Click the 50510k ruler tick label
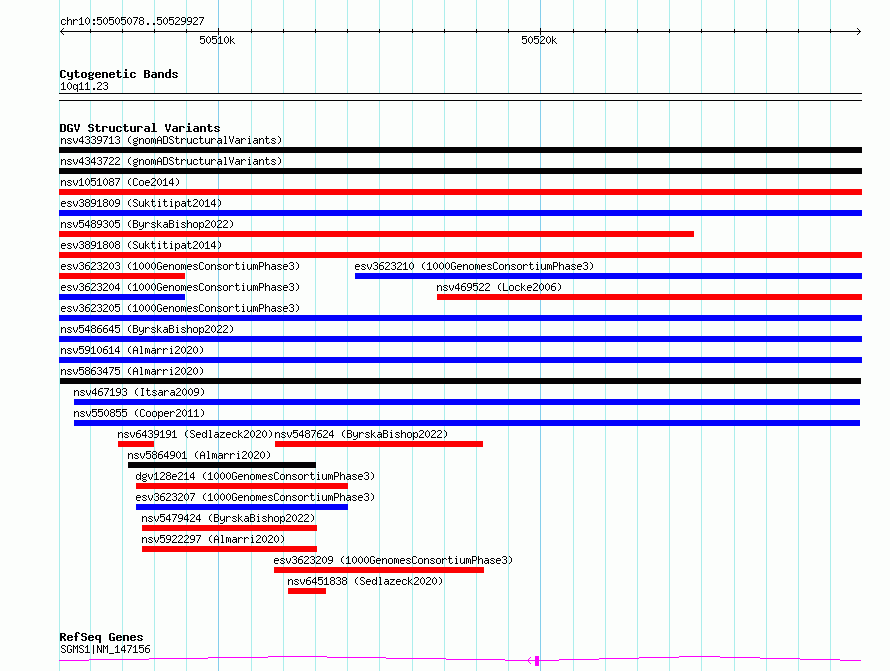 click(217, 40)
